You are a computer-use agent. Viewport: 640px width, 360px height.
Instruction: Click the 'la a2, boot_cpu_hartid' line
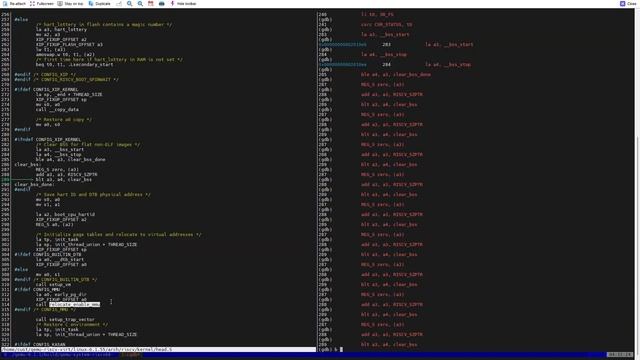pos(65,214)
